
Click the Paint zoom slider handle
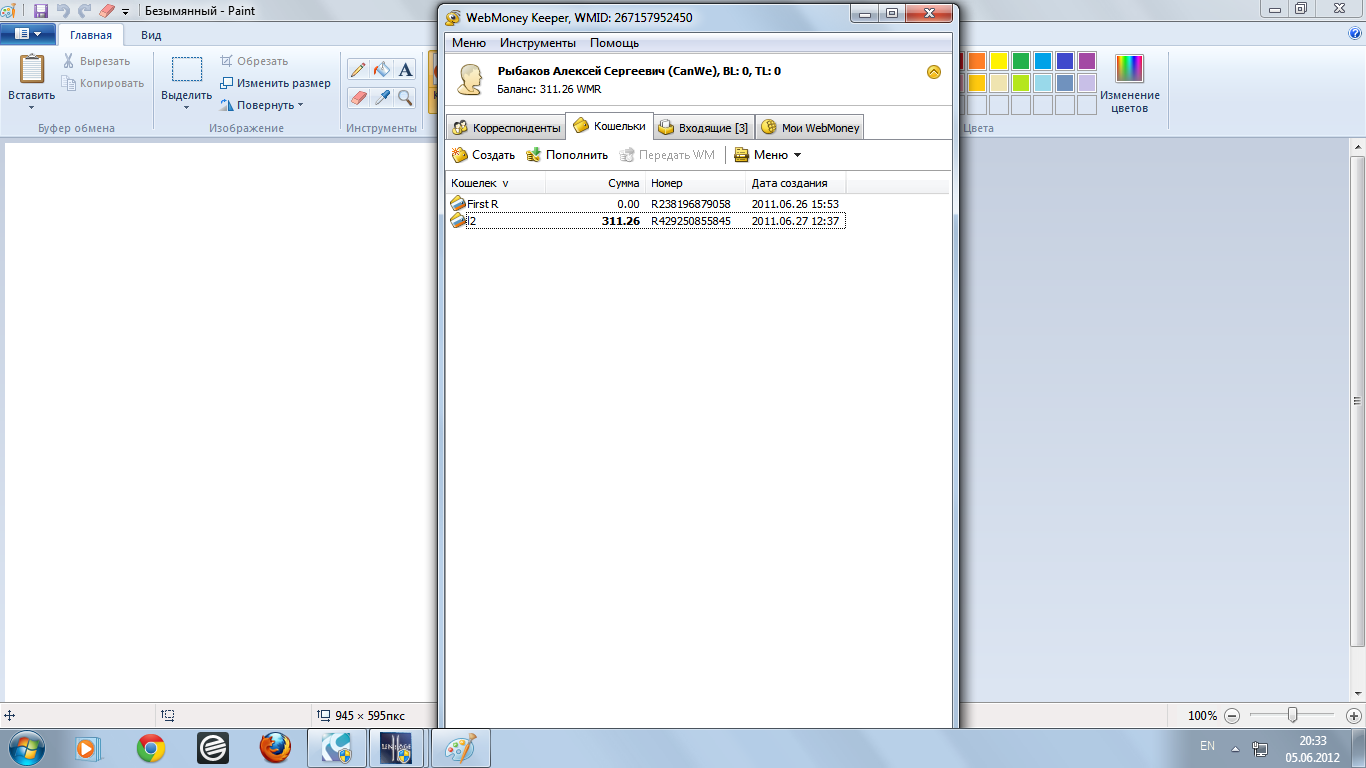click(1293, 715)
